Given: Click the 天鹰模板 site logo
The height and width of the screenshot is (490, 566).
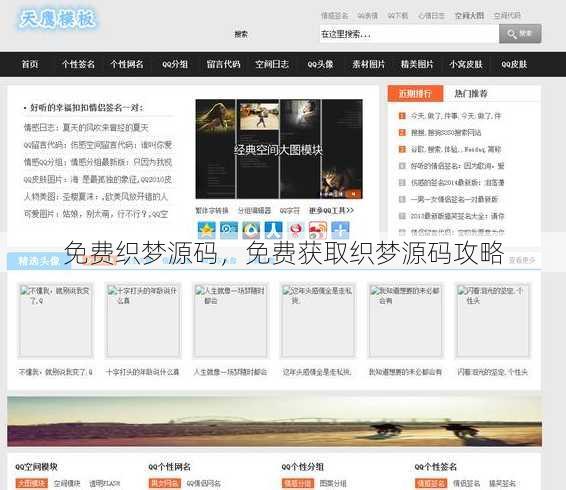Looking at the screenshot, I should tap(58, 19).
